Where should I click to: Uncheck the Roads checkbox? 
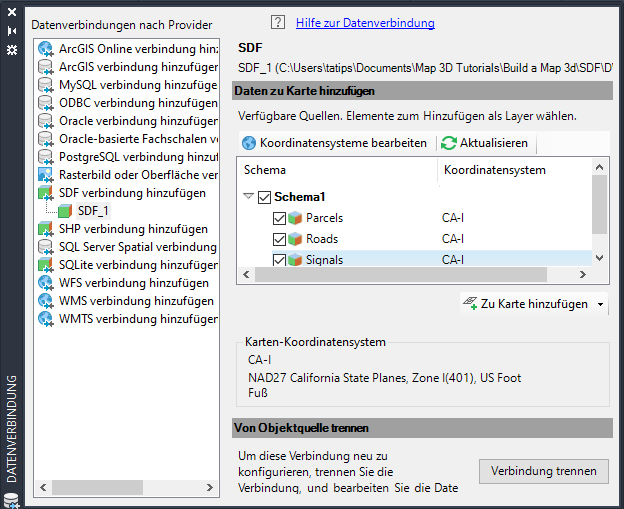point(279,239)
